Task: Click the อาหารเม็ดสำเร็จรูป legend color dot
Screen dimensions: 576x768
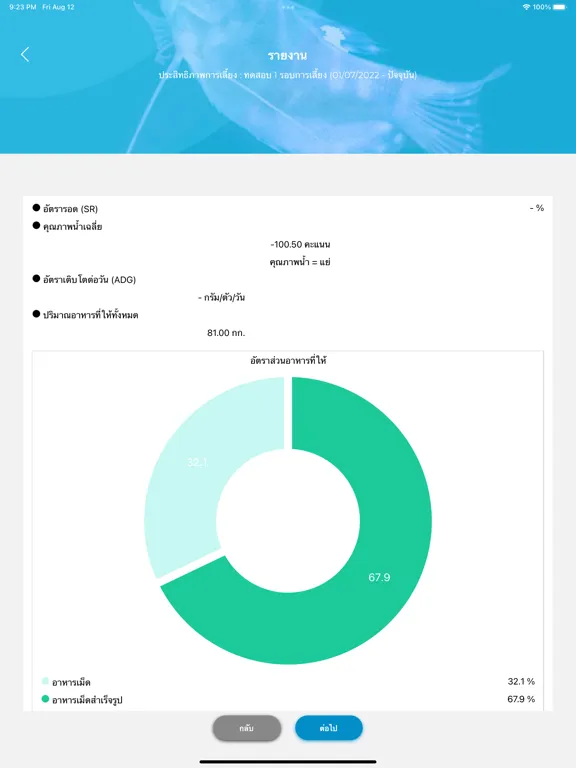Action: (x=46, y=699)
